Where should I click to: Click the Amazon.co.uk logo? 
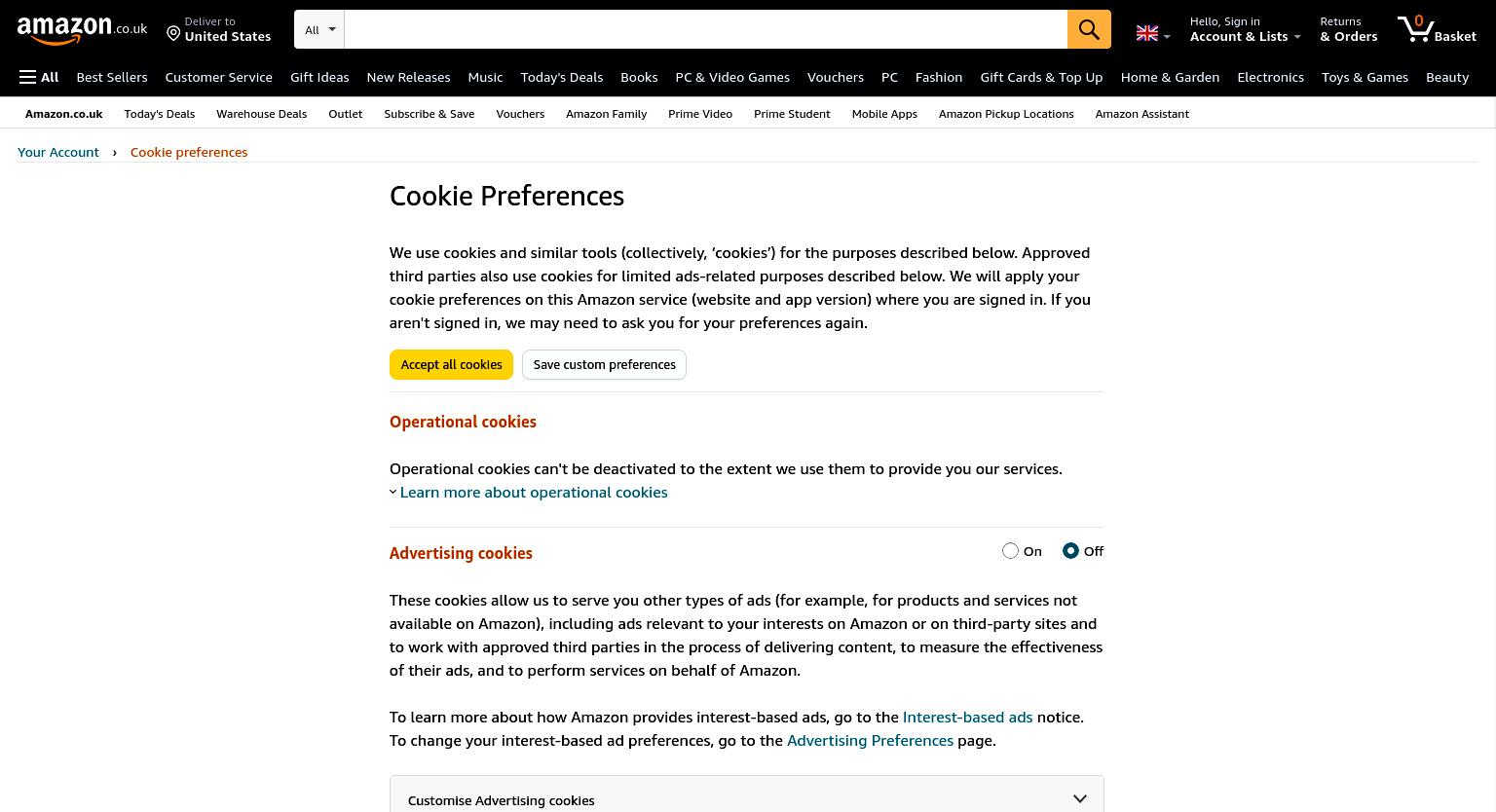click(x=82, y=30)
